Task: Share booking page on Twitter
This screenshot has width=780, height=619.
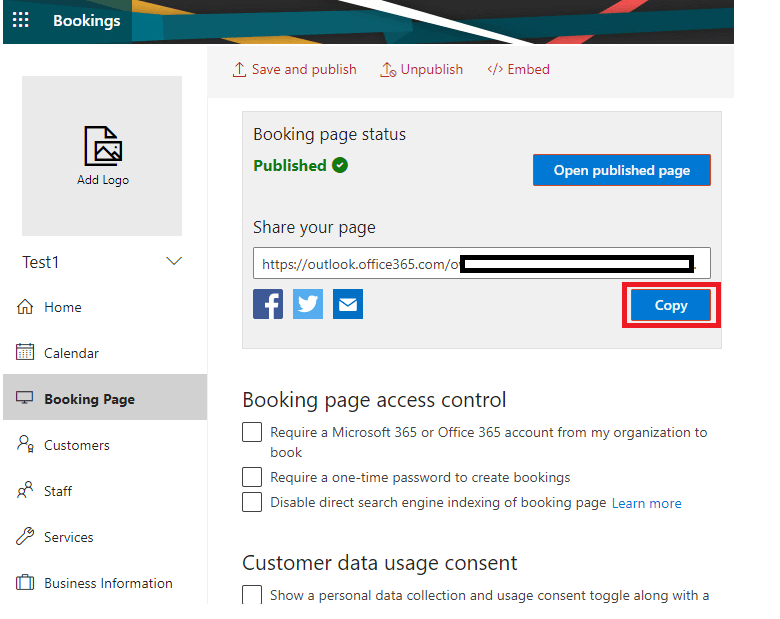Action: 307,304
